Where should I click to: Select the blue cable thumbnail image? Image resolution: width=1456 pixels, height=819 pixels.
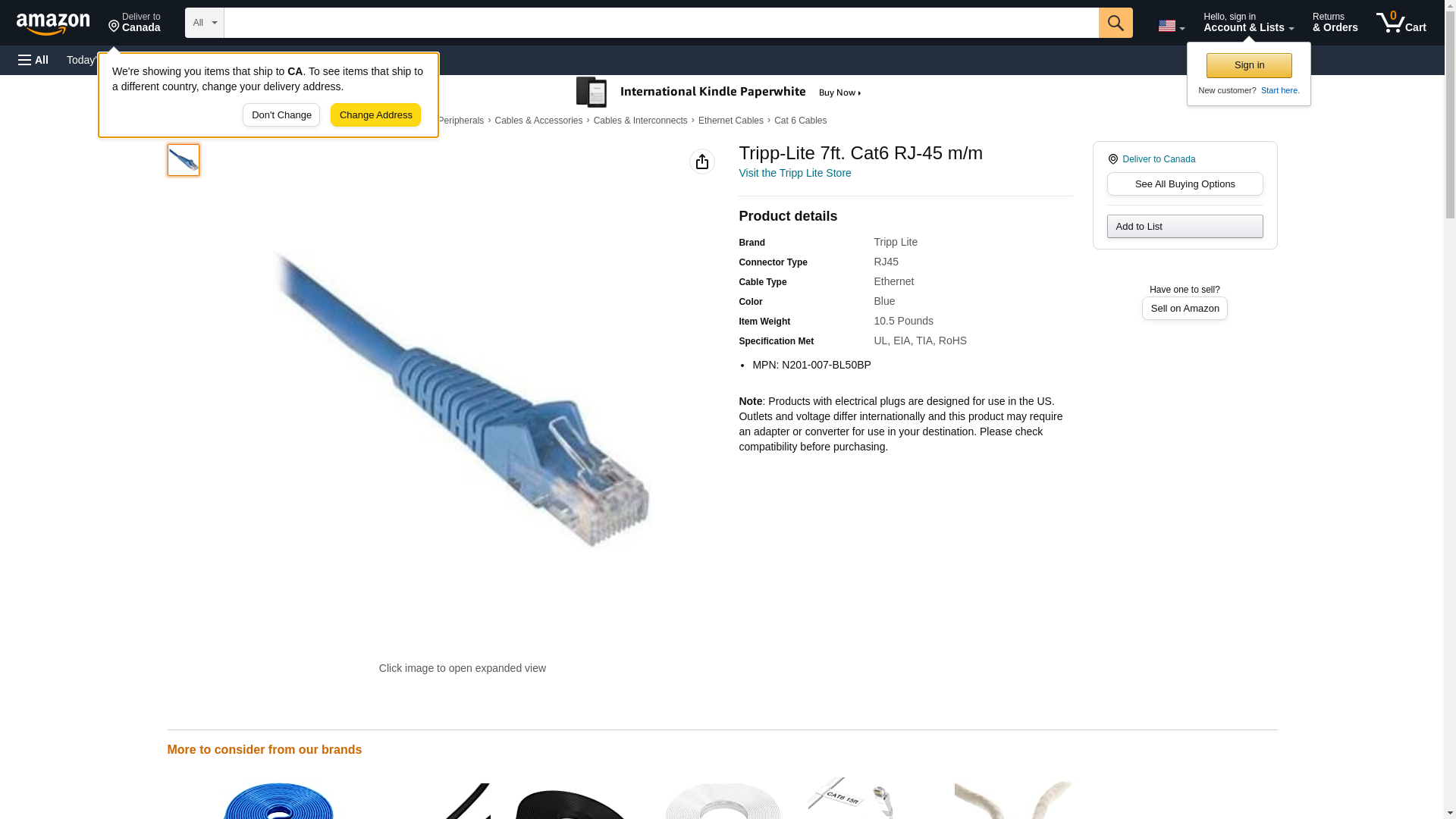coord(184,160)
